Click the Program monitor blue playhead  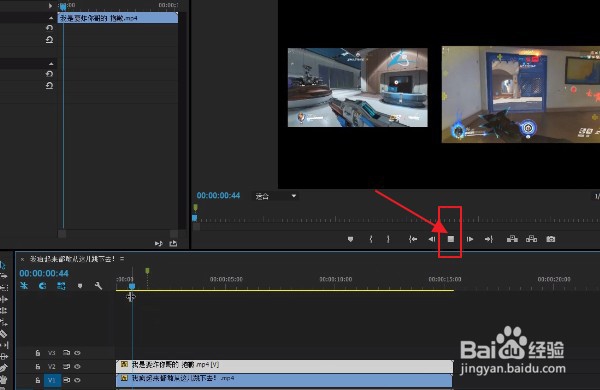pyautogui.click(x=194, y=218)
